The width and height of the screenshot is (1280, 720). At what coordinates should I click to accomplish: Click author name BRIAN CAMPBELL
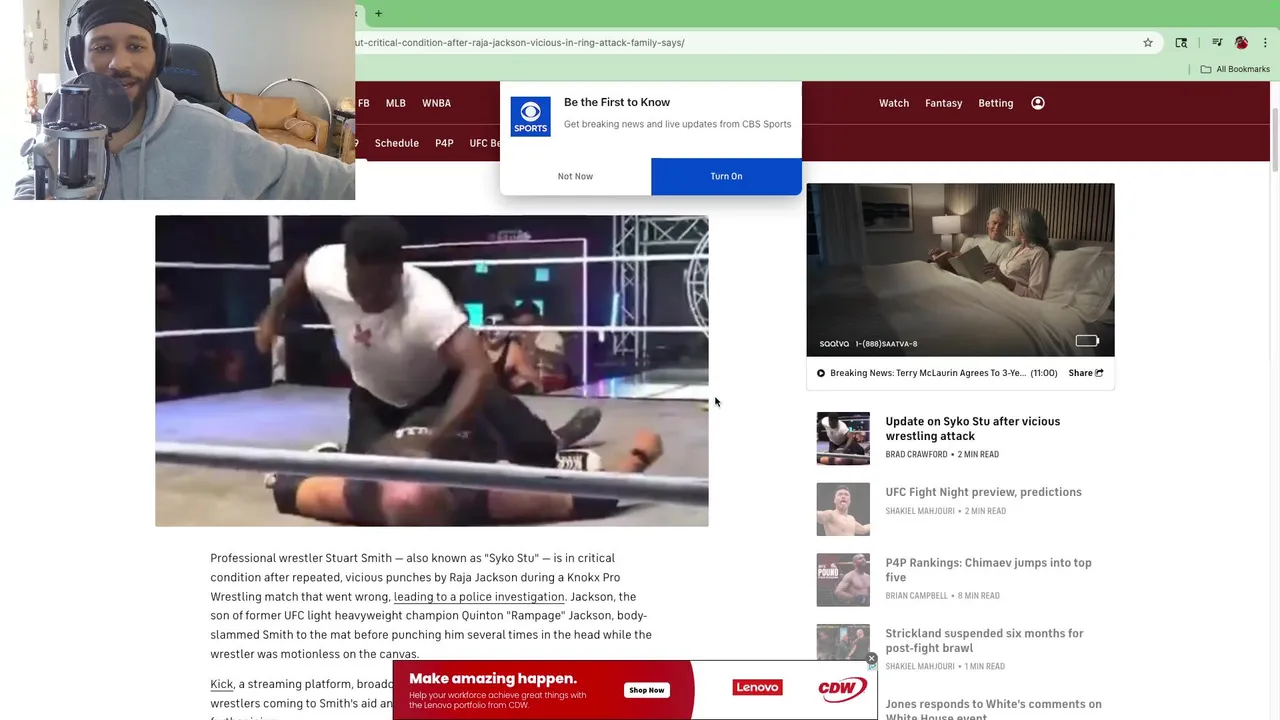(x=916, y=596)
